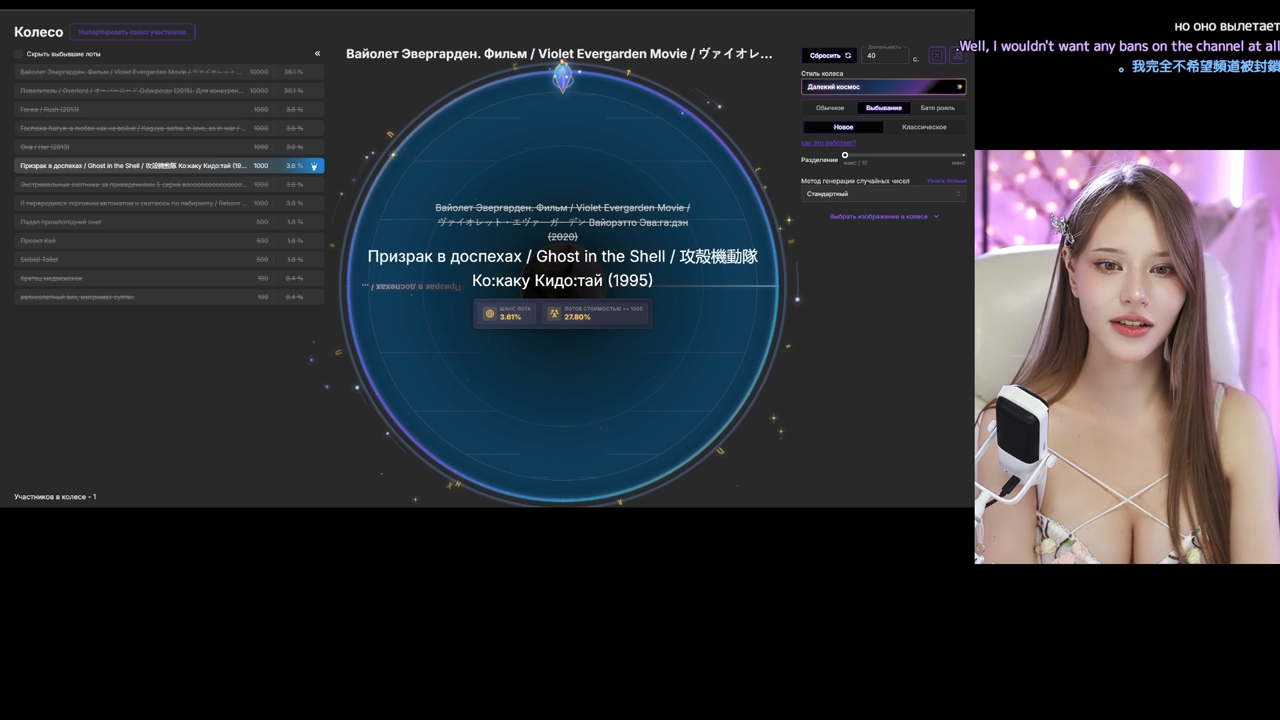Viewport: 1280px width, 720px height.
Task: Click the lot chance target icon
Action: click(x=489, y=314)
